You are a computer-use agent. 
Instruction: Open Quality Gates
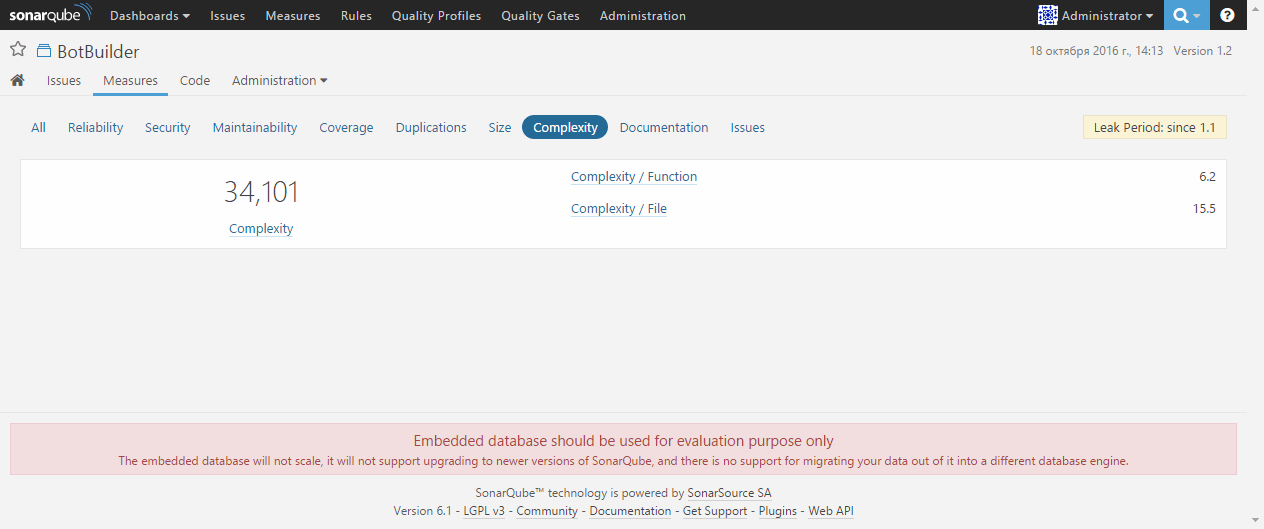[x=540, y=16]
